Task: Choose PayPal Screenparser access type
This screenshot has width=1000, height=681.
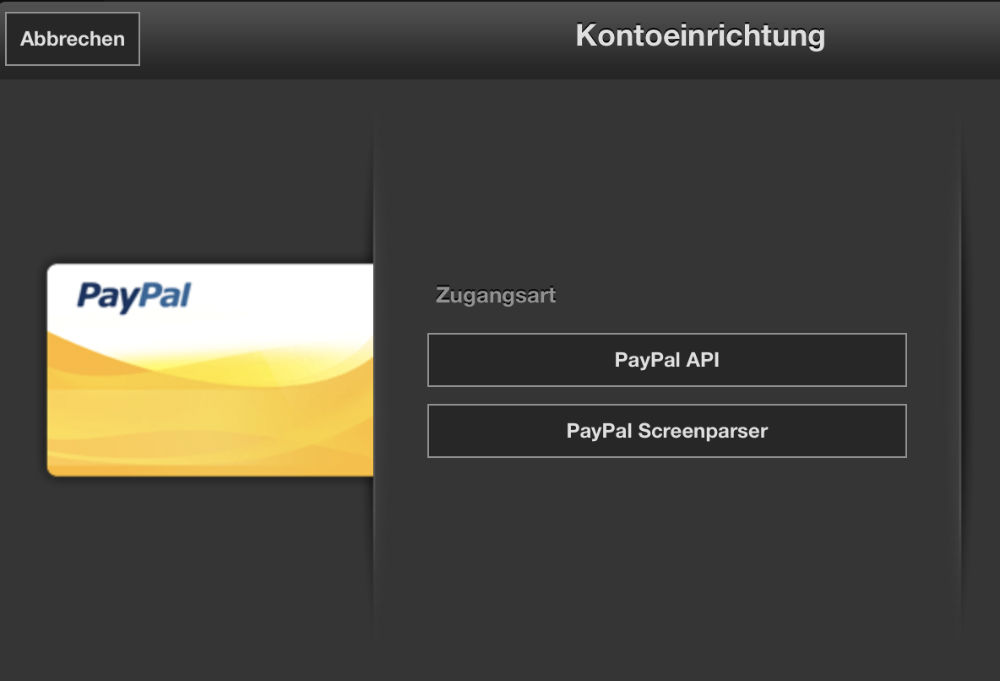Action: click(x=666, y=431)
